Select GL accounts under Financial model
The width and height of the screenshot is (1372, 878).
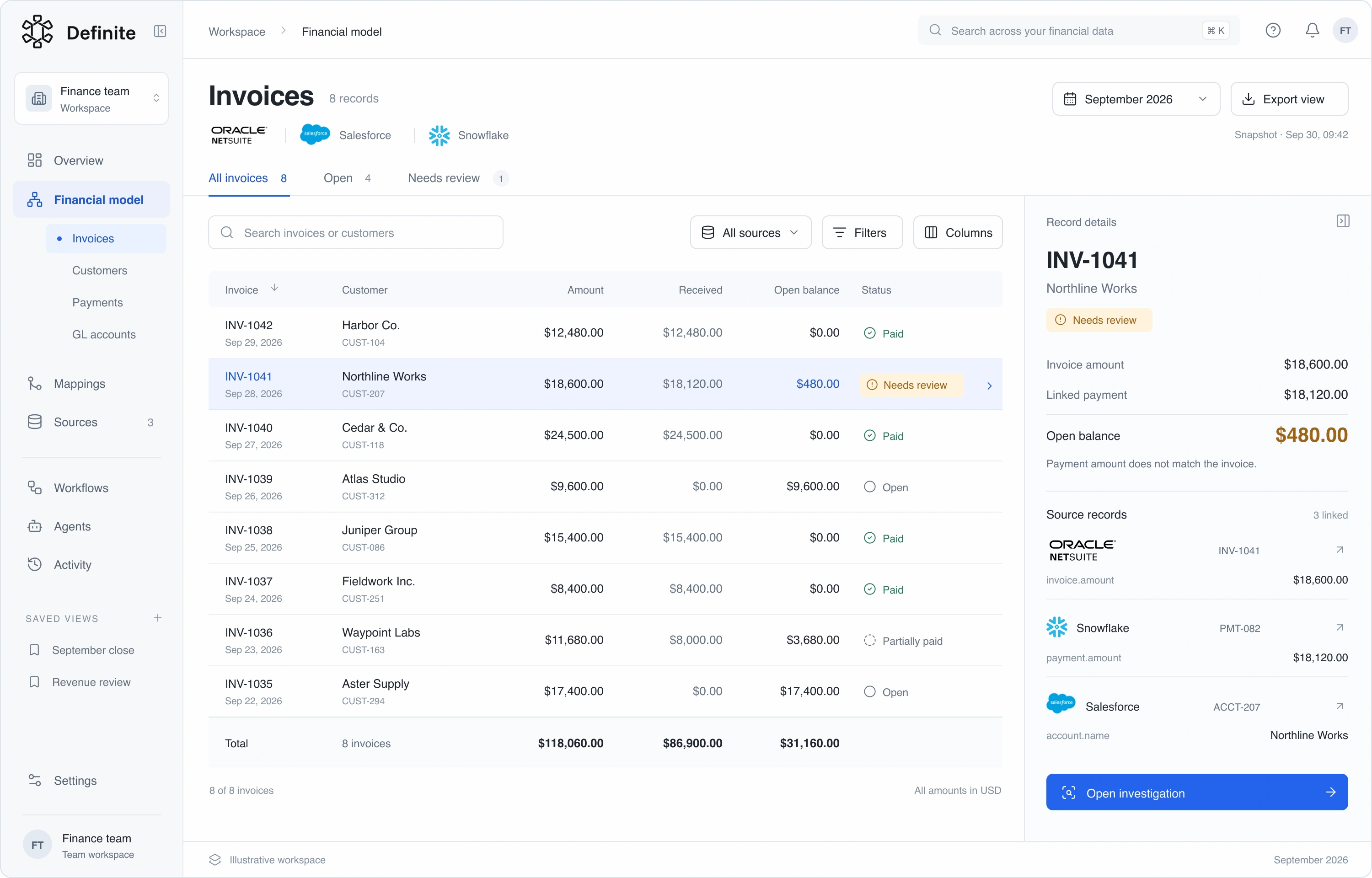tap(104, 335)
